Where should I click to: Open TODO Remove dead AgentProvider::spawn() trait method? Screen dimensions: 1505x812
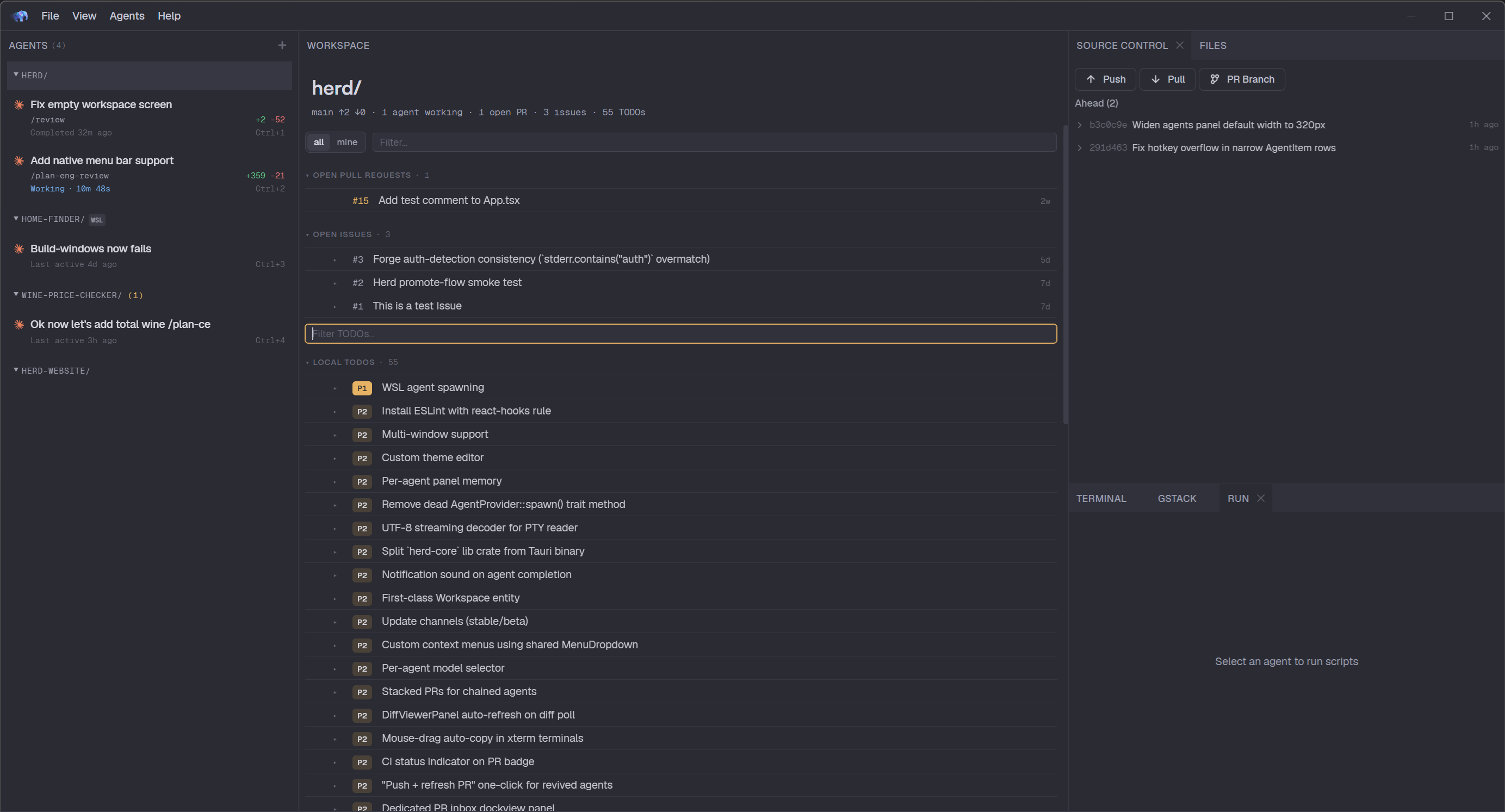pos(680,505)
